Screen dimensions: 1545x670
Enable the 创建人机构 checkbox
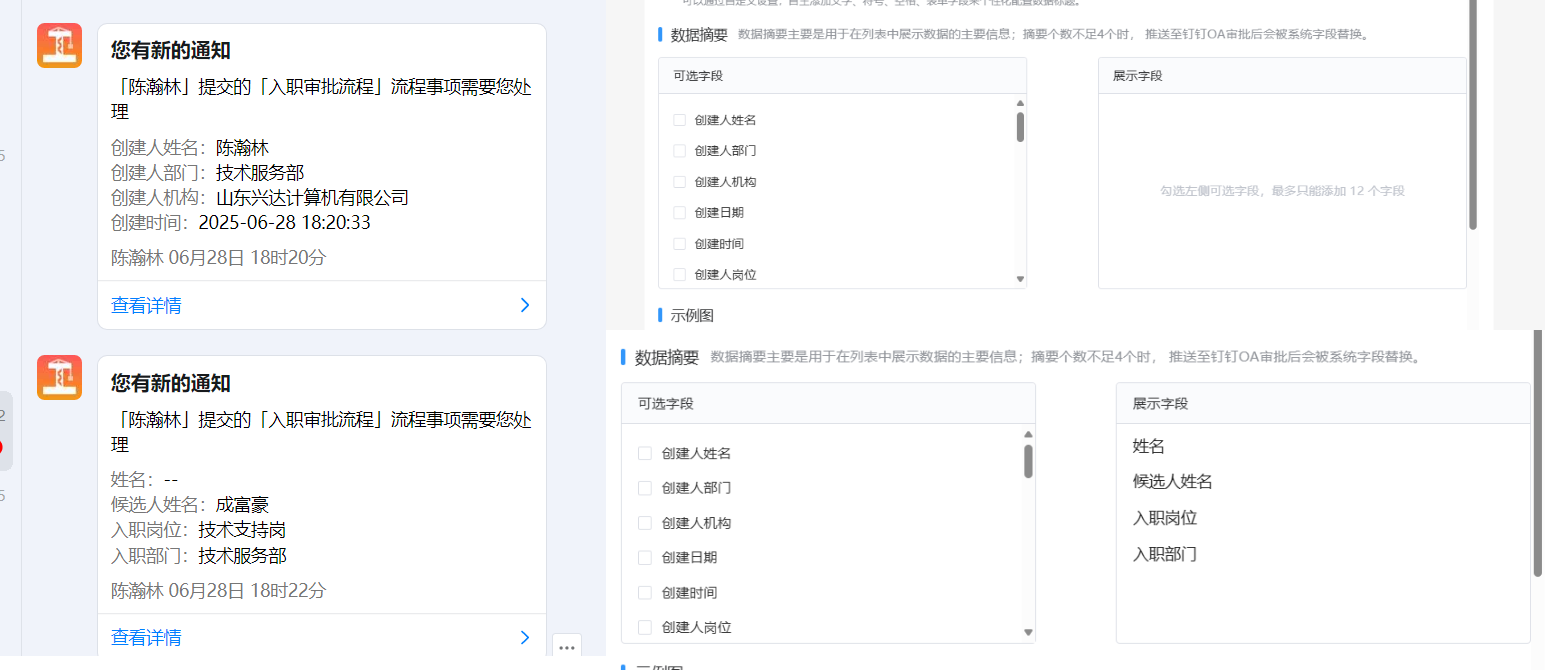pyautogui.click(x=645, y=522)
